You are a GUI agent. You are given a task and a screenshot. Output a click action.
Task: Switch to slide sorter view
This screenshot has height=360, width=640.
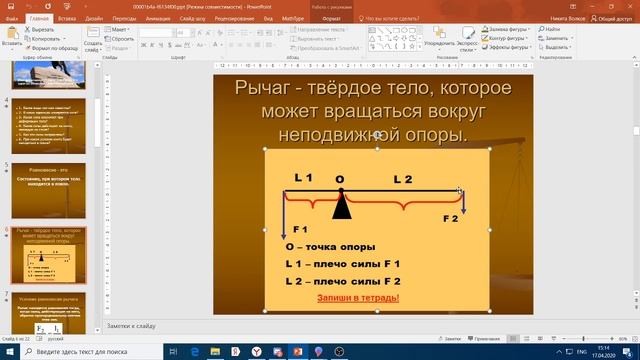527,339
